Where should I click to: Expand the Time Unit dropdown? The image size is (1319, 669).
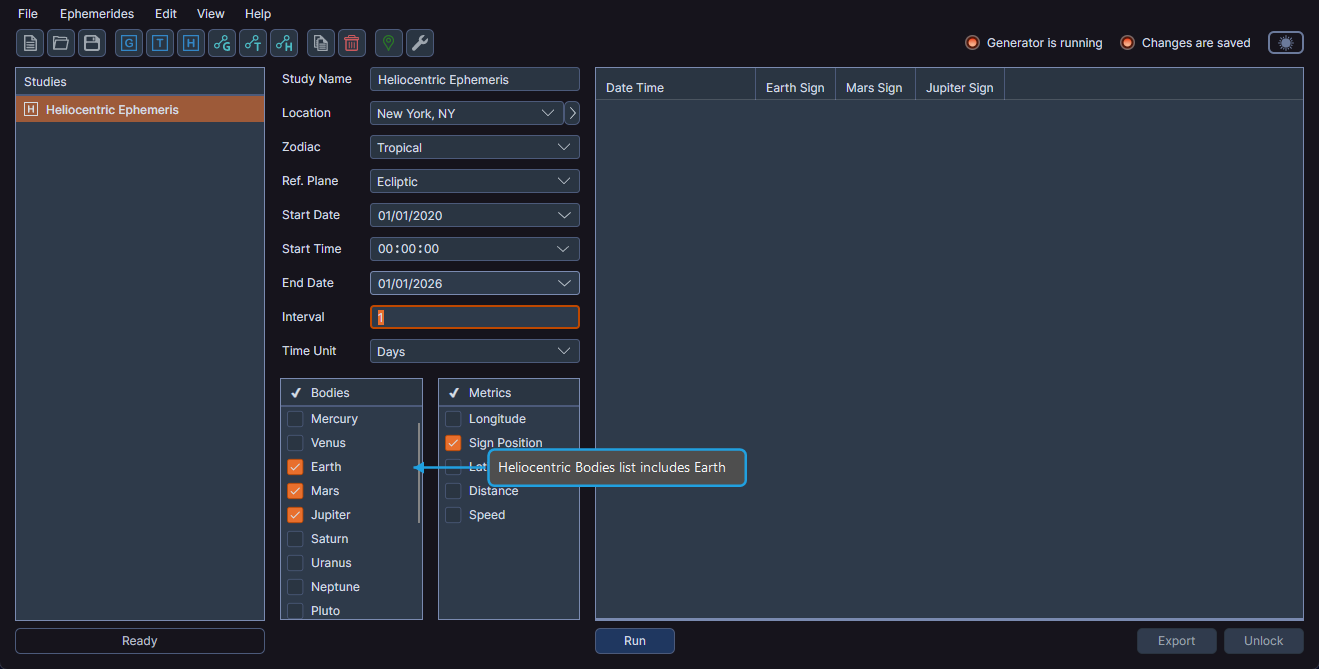474,351
